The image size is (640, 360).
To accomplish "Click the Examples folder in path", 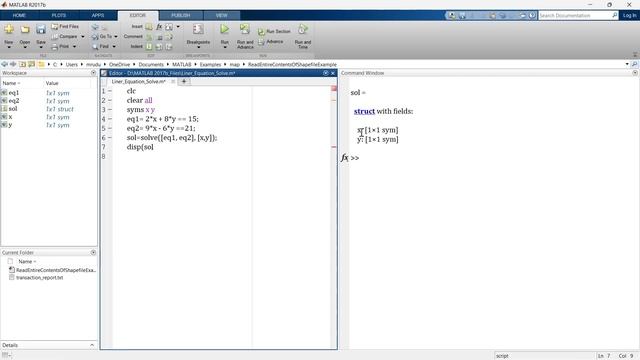I will pyautogui.click(x=210, y=64).
